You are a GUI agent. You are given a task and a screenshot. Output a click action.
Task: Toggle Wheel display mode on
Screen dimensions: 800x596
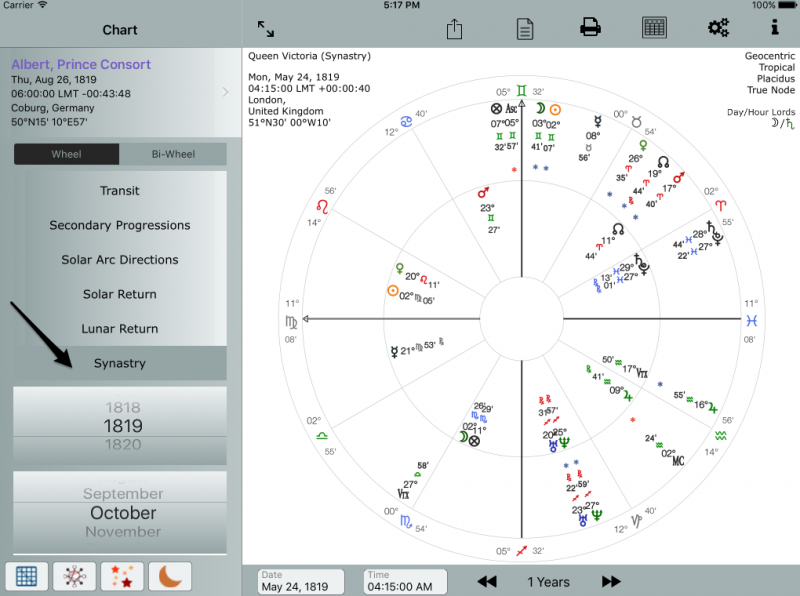click(x=66, y=154)
